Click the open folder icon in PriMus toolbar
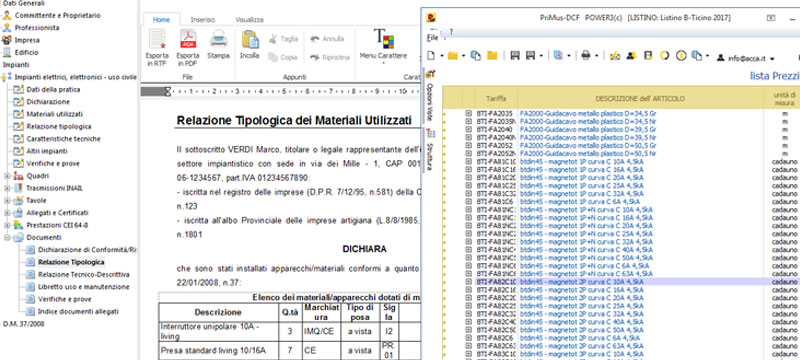The width and height of the screenshot is (800, 360). [x=453, y=56]
